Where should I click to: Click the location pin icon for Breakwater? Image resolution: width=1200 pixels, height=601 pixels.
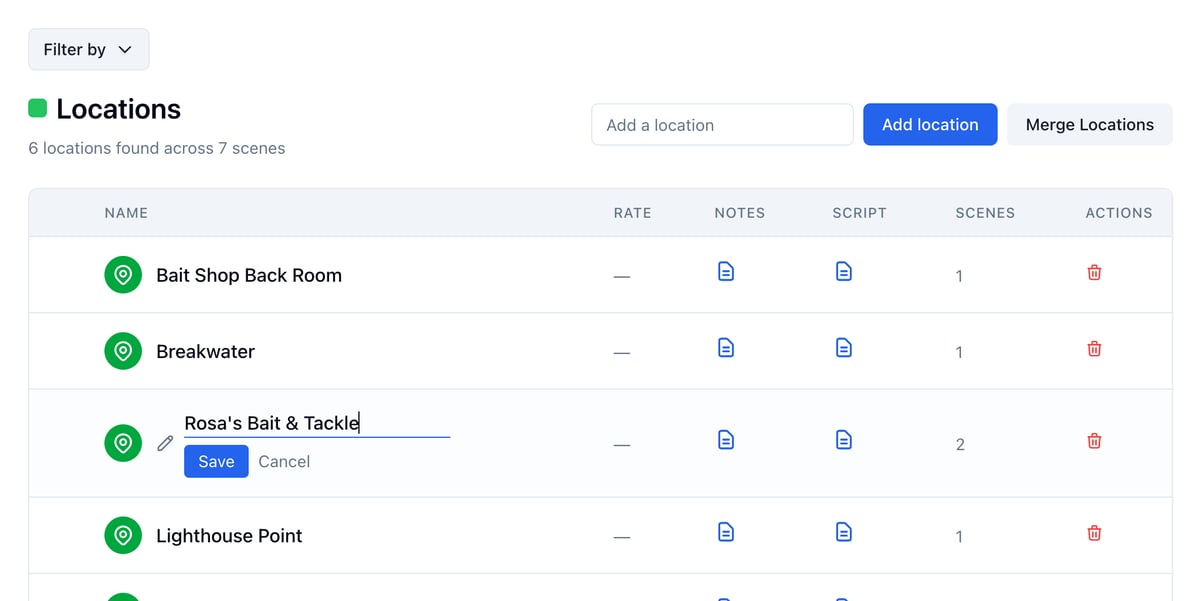123,351
